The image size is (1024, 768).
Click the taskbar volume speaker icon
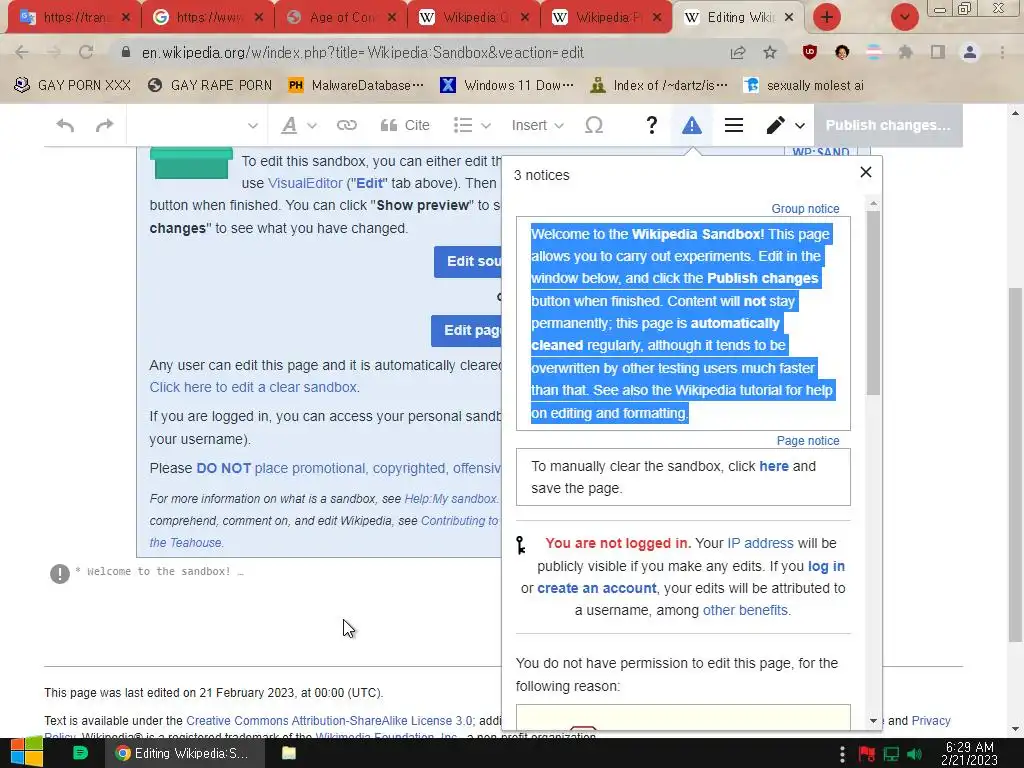click(x=915, y=754)
